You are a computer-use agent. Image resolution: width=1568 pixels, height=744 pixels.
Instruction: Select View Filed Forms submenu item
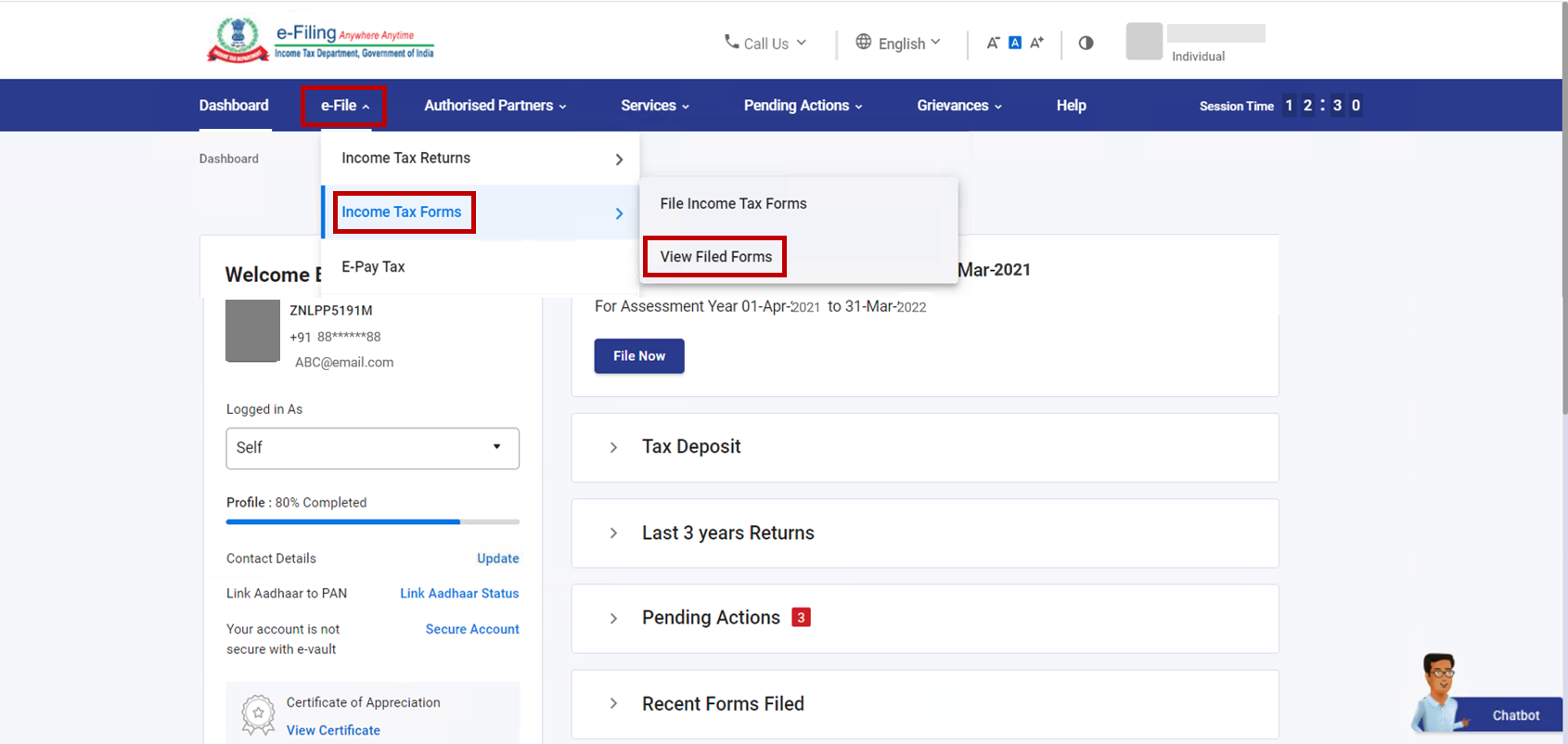click(715, 257)
